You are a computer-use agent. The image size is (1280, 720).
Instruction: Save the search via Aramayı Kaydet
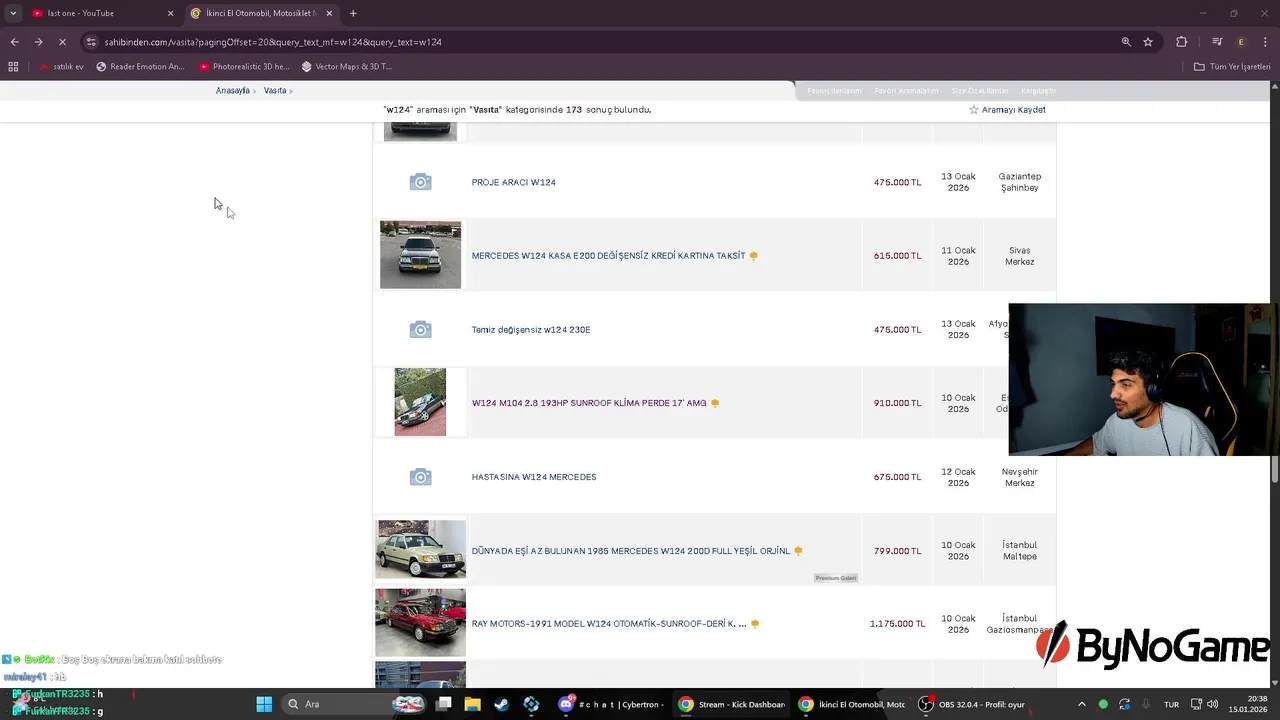point(1007,110)
